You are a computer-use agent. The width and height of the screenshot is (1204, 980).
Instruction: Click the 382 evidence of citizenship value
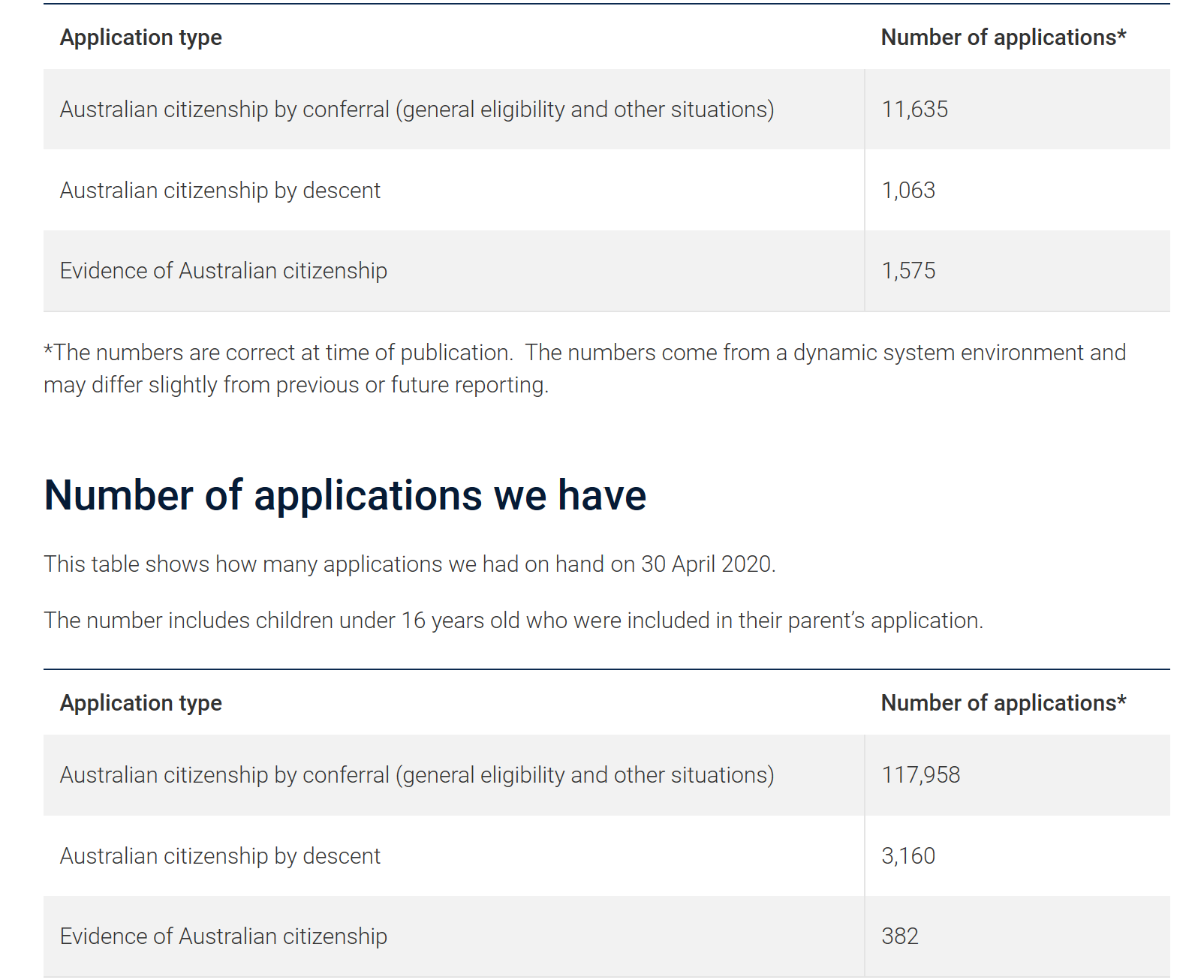click(899, 936)
